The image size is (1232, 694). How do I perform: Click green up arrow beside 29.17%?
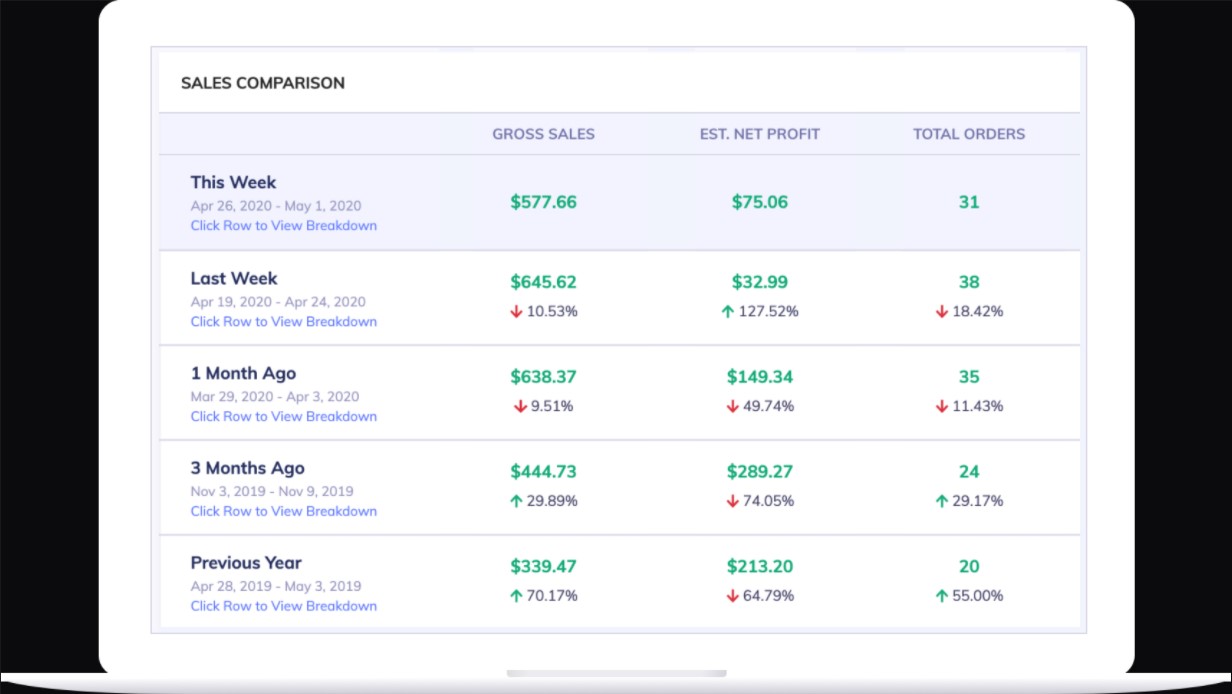(942, 501)
